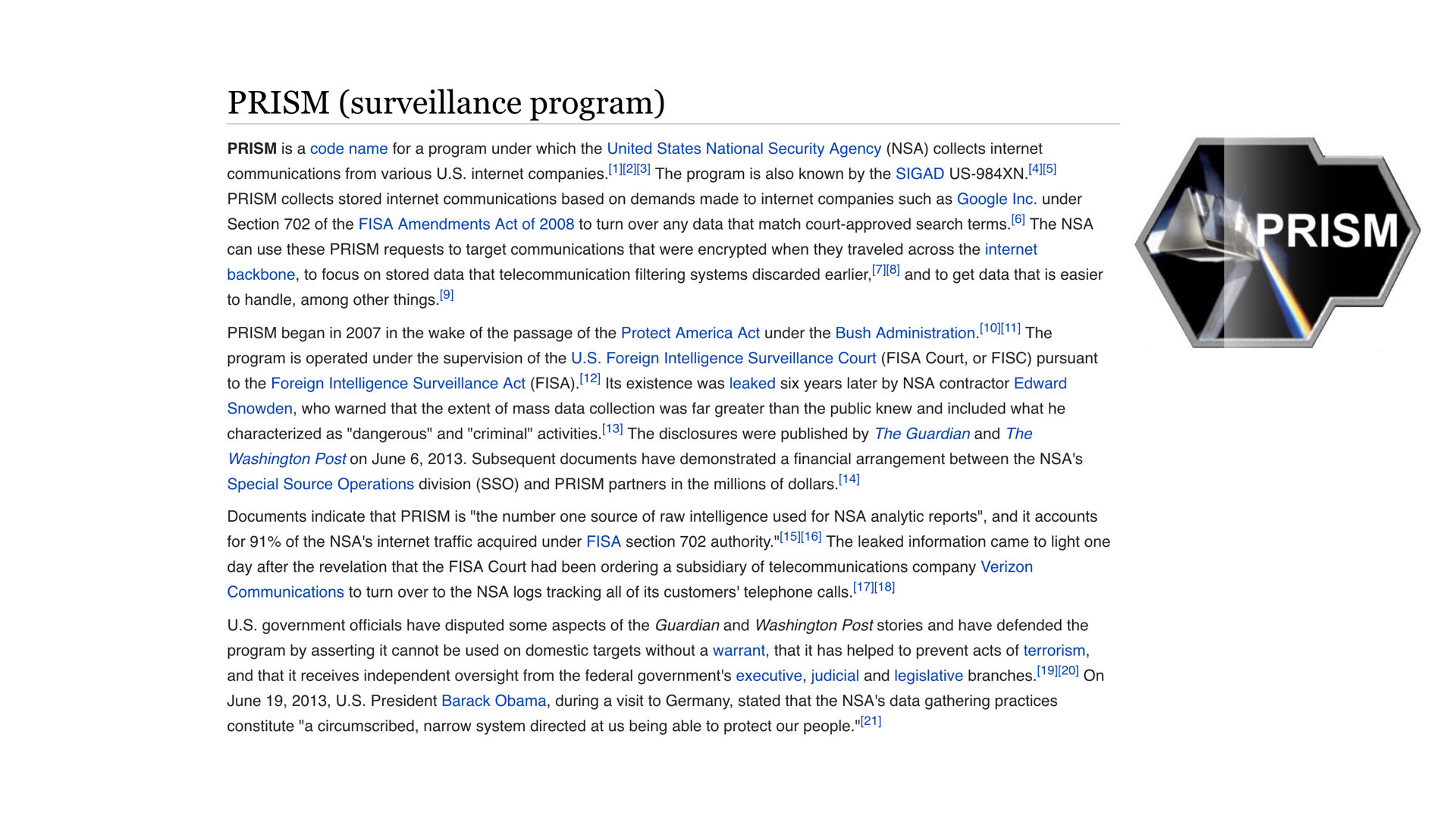This screenshot has height=819, width=1456.
Task: Open citation [18] after telephone calls
Action: (885, 587)
